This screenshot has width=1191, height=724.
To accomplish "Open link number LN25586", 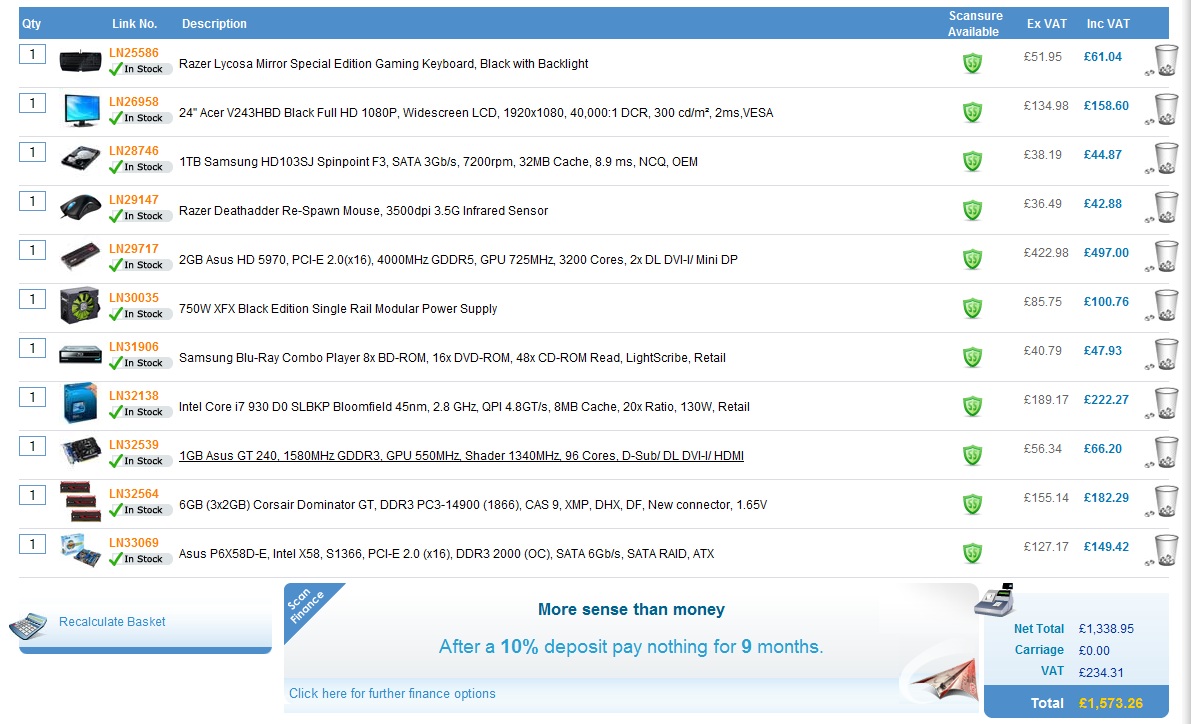I will (134, 53).
